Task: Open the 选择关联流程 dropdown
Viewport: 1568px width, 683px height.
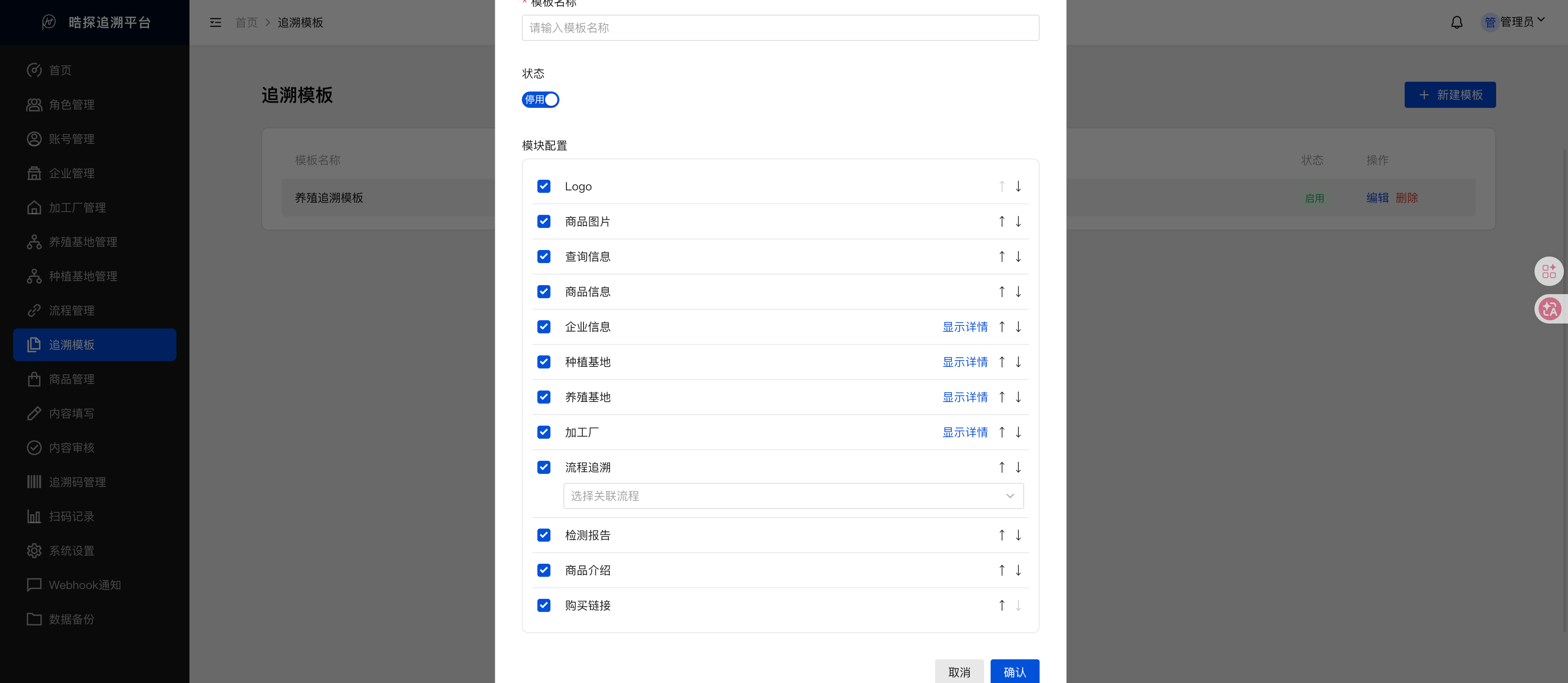Action: pyautogui.click(x=793, y=496)
